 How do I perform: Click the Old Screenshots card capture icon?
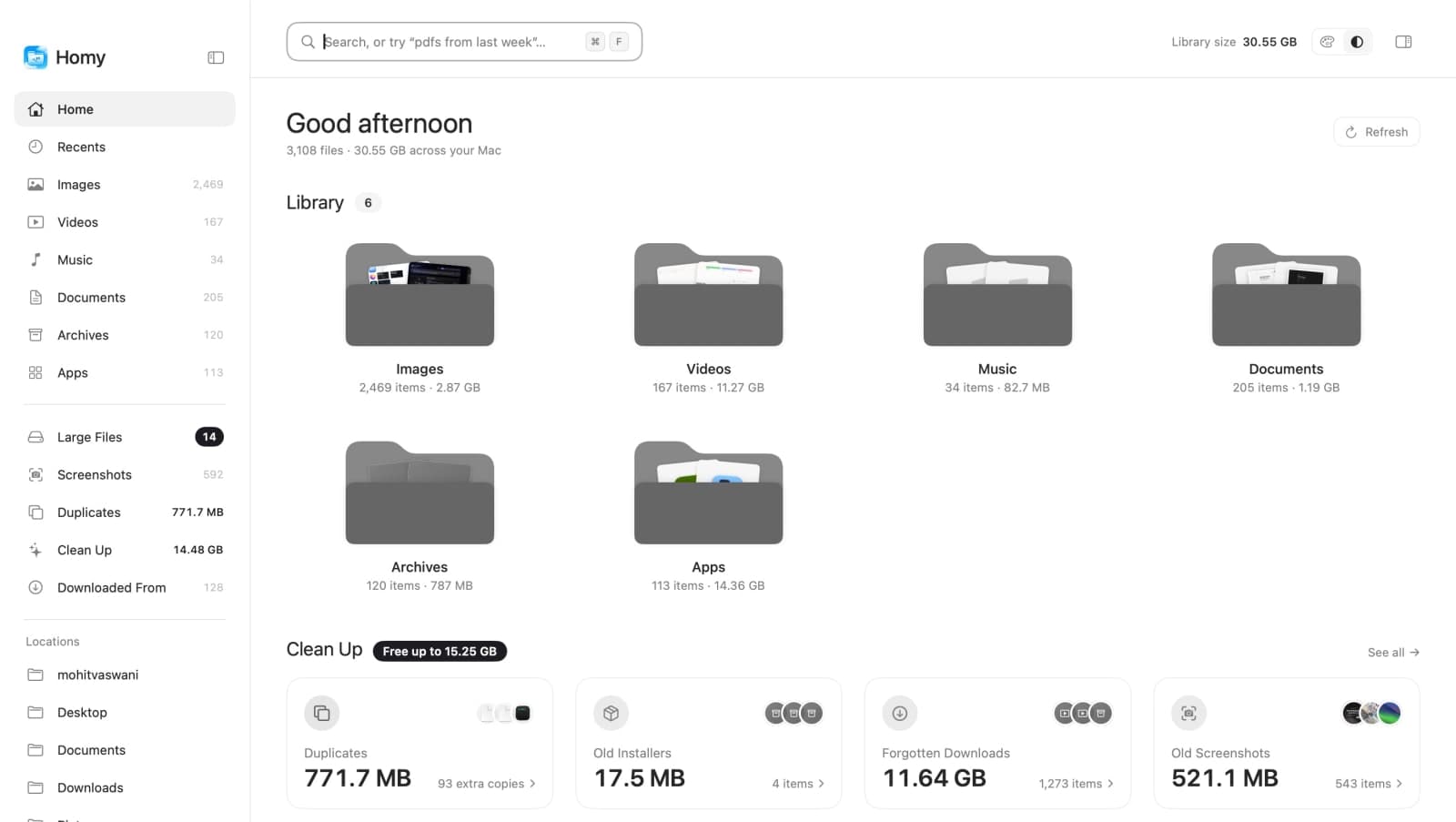pyautogui.click(x=1188, y=713)
